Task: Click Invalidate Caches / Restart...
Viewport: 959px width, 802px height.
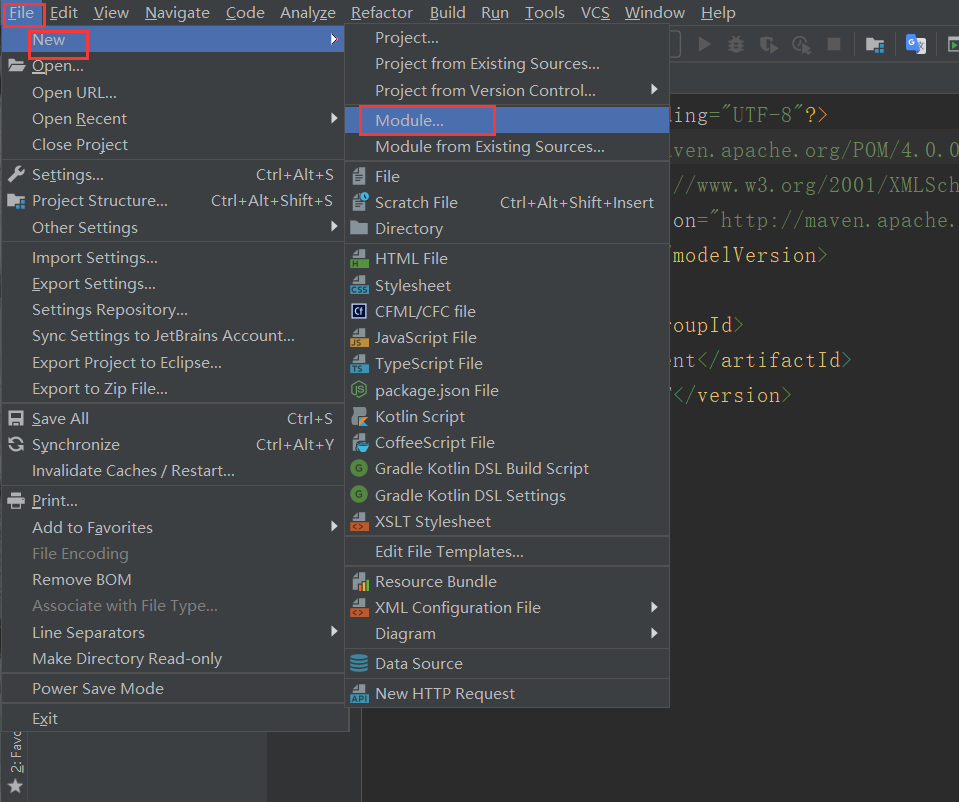Action: [x=174, y=471]
